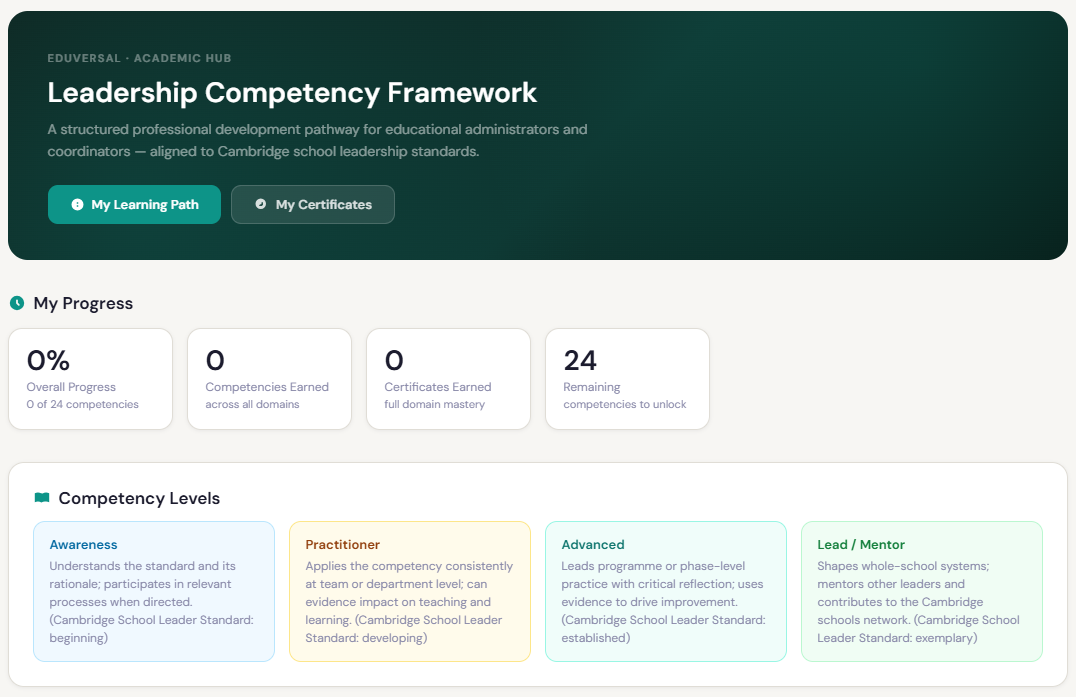Click the book icon beside Competency Levels
The height and width of the screenshot is (697, 1076).
click(42, 497)
